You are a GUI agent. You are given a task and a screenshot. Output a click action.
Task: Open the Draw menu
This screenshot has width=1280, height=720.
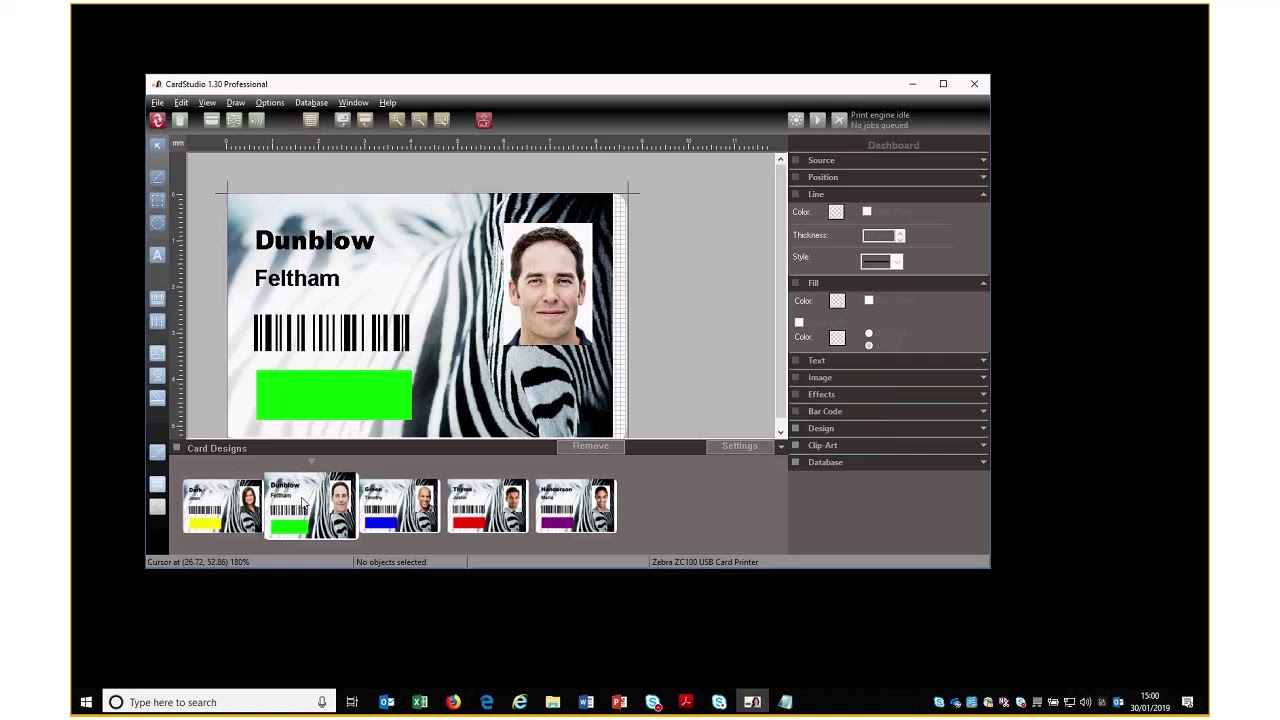[x=235, y=102]
